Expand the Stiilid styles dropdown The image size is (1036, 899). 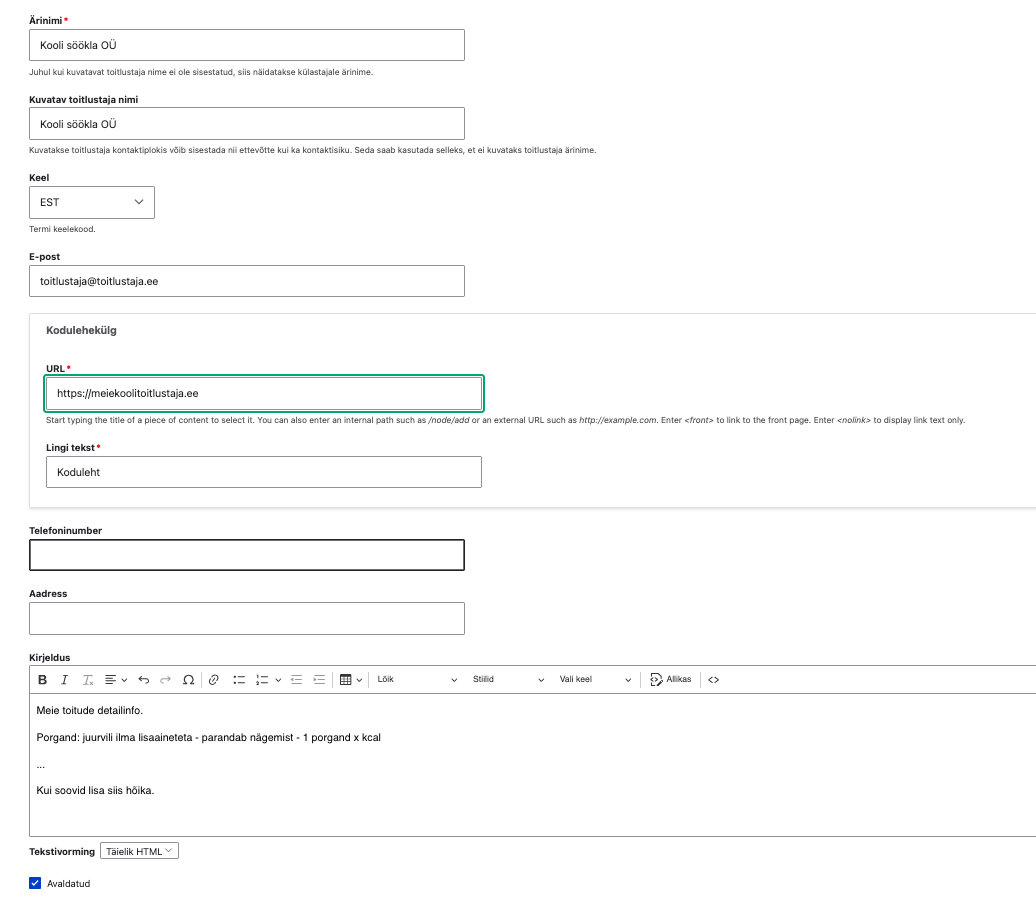tap(508, 680)
